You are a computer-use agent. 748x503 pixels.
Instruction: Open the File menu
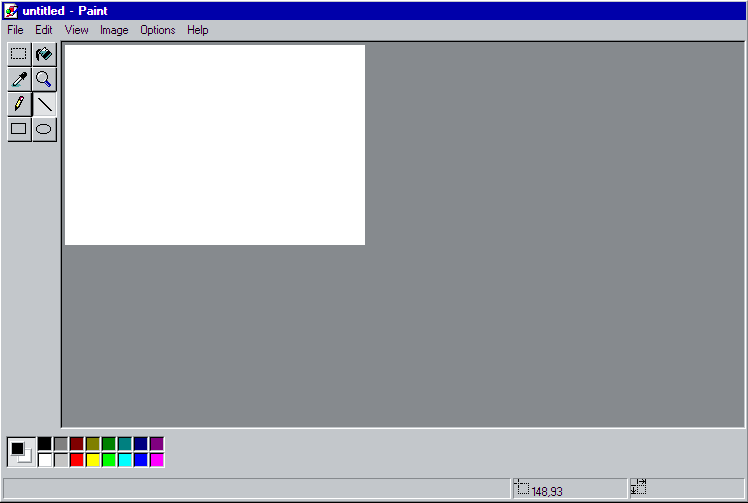[15, 30]
